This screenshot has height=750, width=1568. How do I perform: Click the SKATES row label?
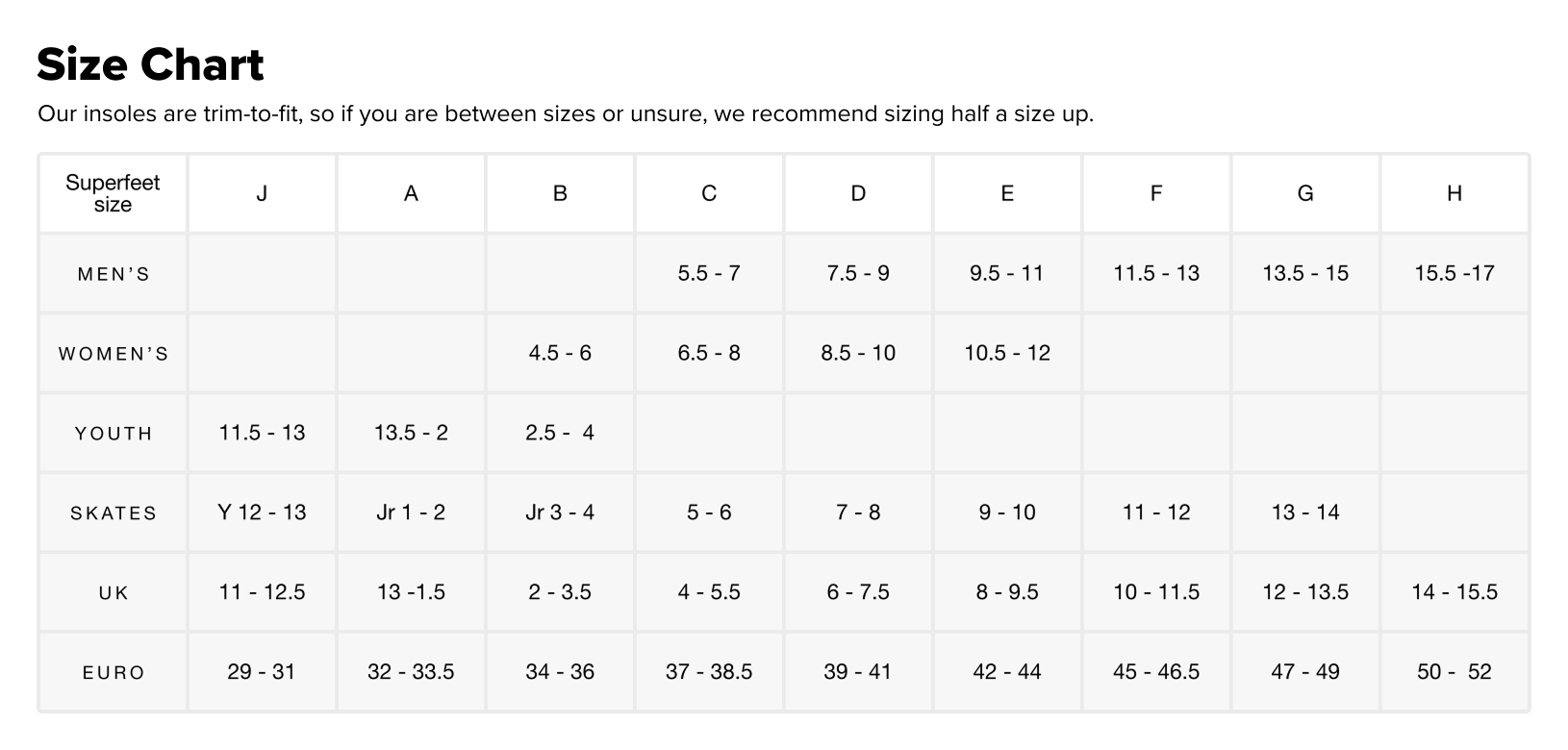tap(114, 513)
